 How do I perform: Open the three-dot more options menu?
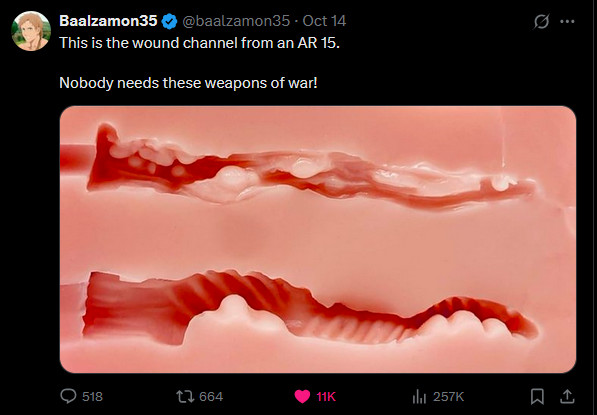pyautogui.click(x=567, y=22)
